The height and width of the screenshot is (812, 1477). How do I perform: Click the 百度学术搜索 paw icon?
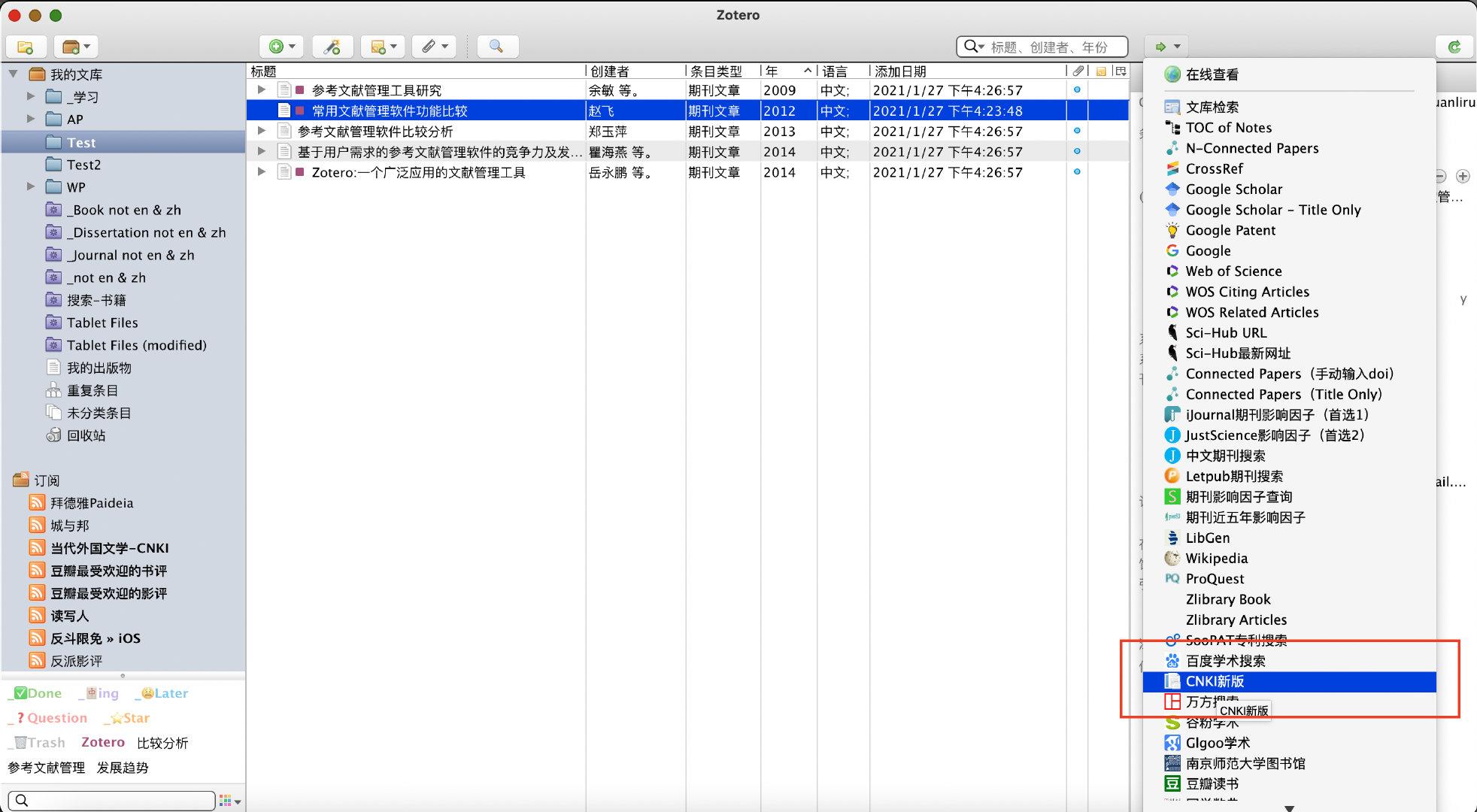point(1172,661)
